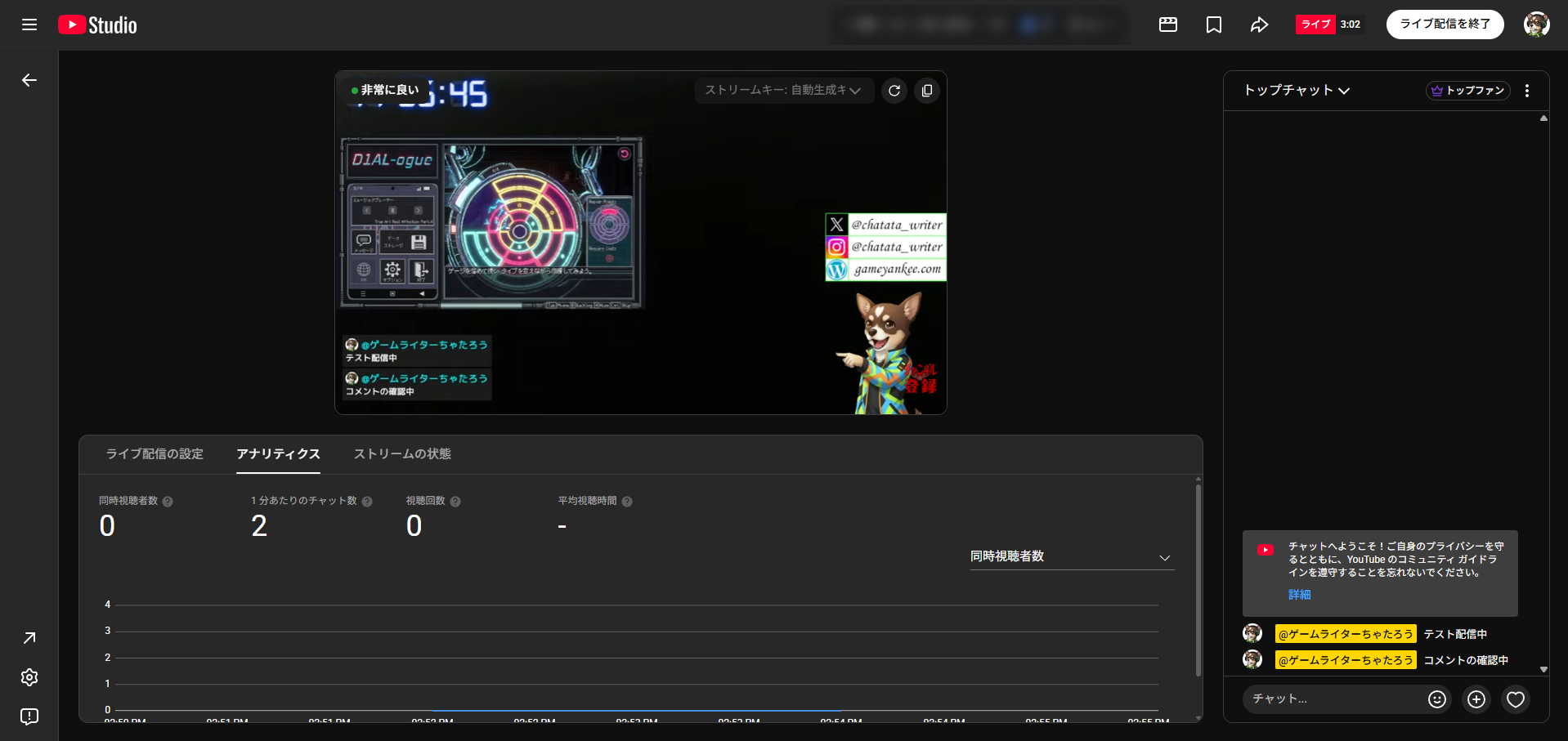Click the open-in-new arrow icon in sidebar

[29, 638]
